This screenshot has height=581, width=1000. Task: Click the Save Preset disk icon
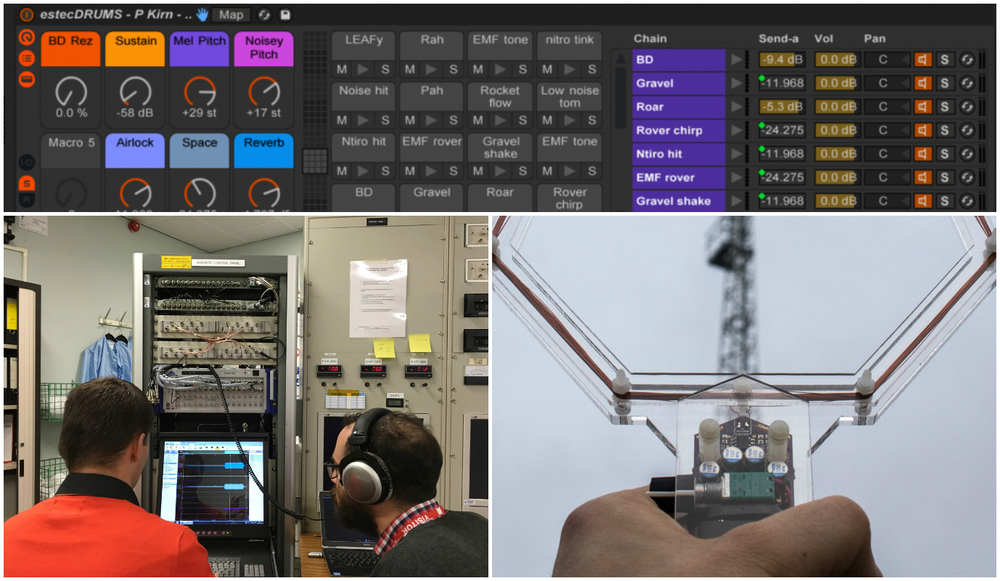click(285, 15)
